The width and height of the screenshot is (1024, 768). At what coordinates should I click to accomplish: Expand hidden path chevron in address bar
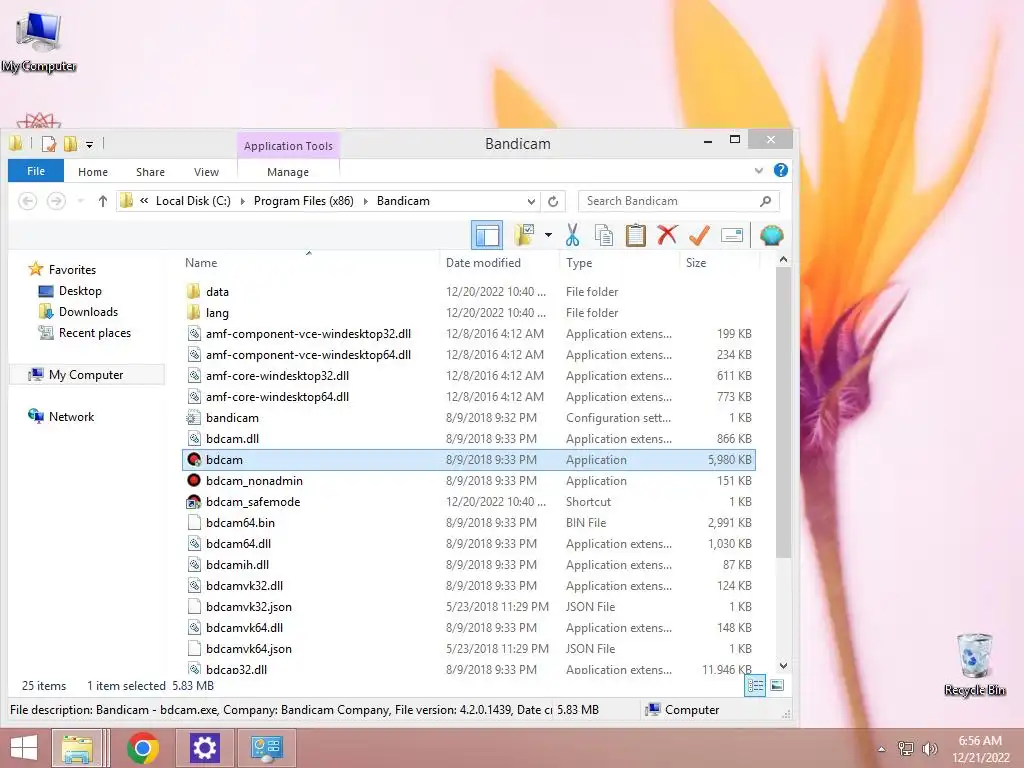click(144, 201)
